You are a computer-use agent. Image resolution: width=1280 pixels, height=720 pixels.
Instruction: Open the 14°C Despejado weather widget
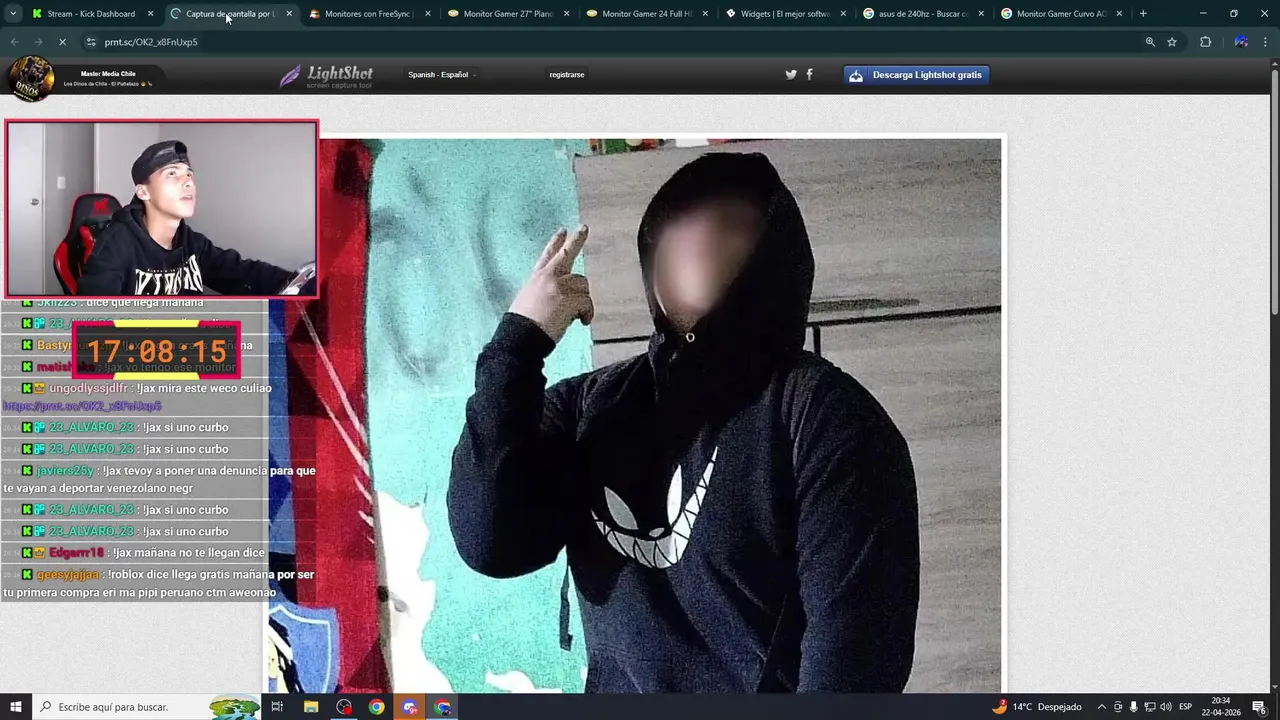(x=1037, y=707)
